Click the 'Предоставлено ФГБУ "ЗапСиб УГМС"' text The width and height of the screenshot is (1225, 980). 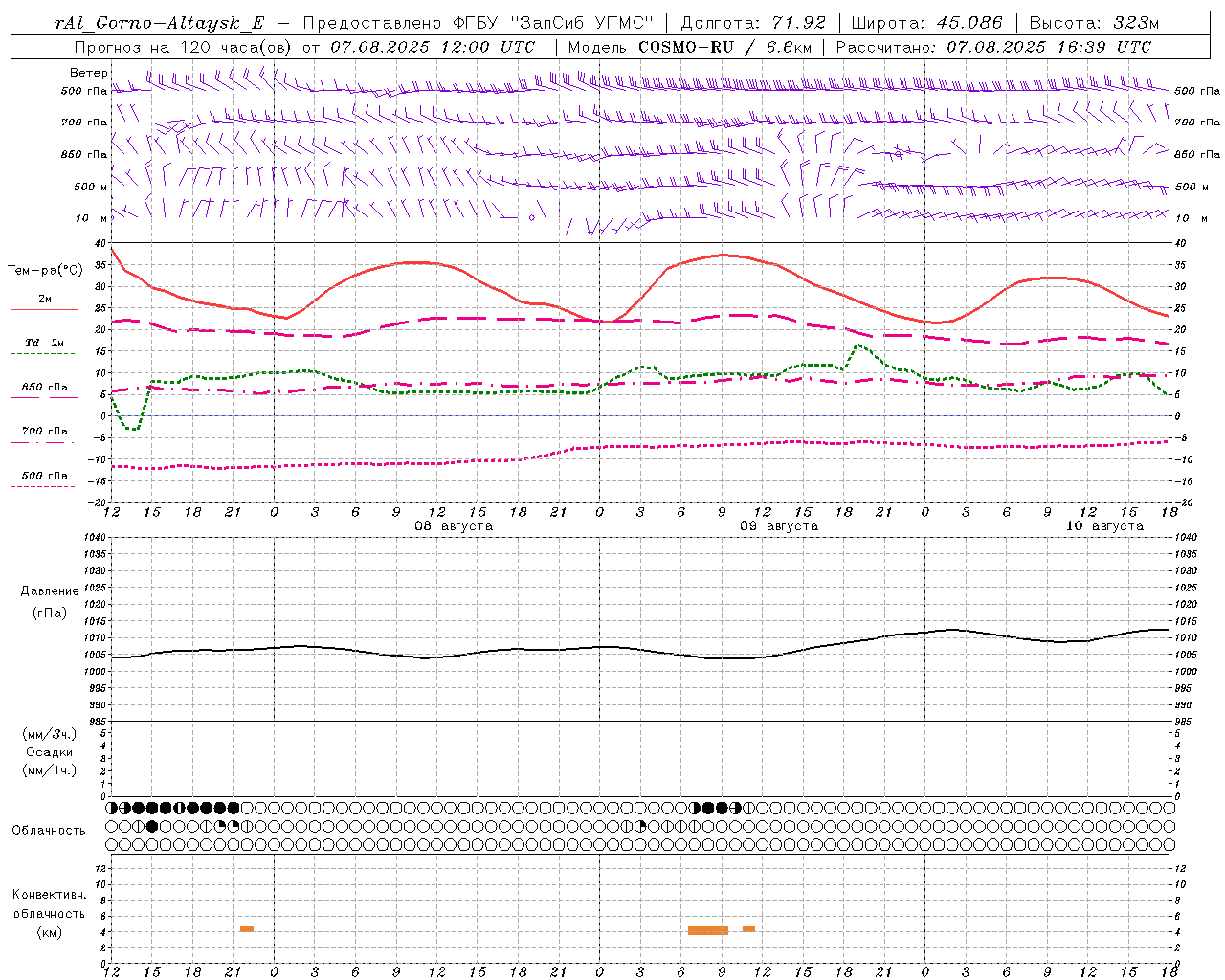pyautogui.click(x=478, y=24)
